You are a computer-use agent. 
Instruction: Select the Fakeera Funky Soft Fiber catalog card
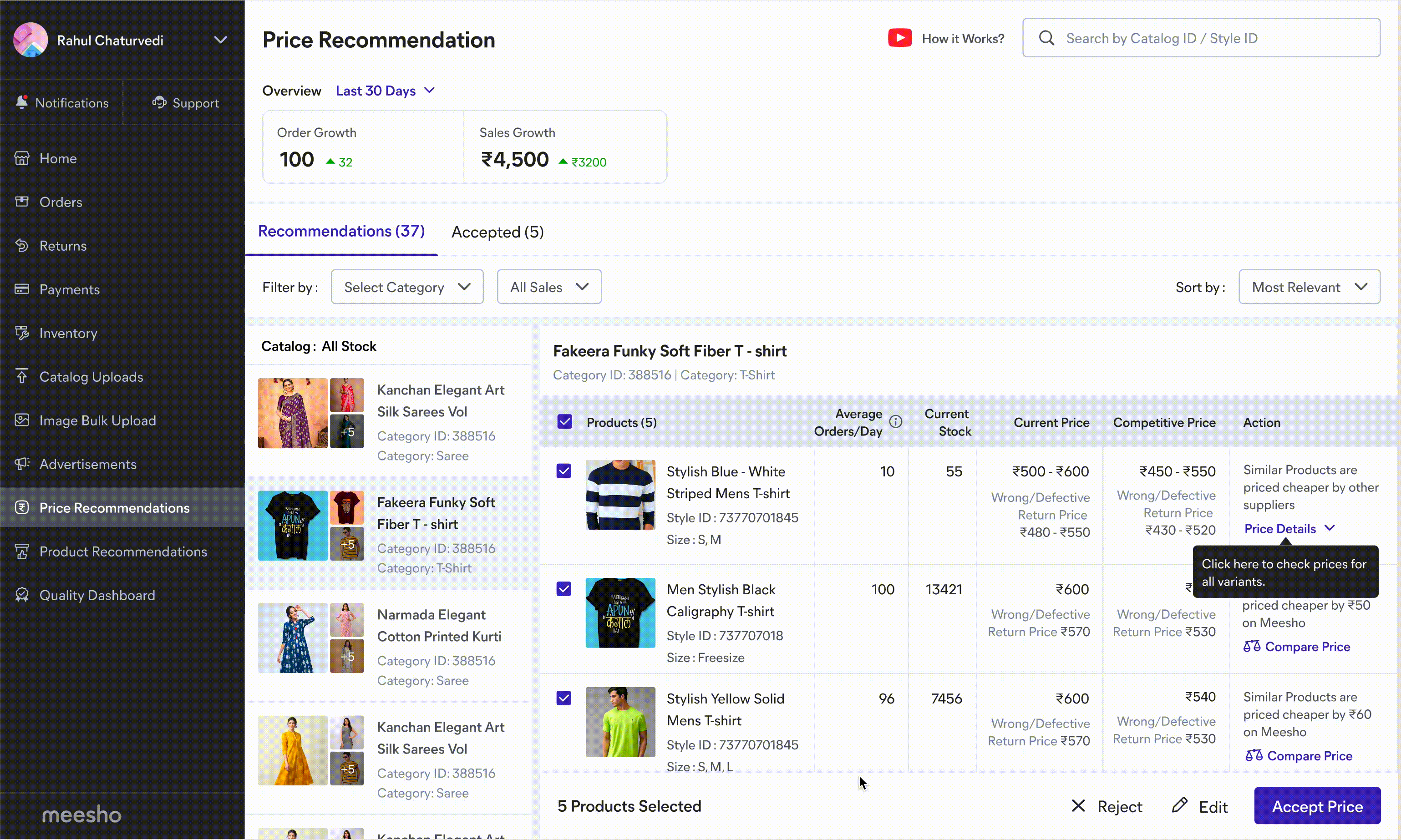pyautogui.click(x=388, y=533)
